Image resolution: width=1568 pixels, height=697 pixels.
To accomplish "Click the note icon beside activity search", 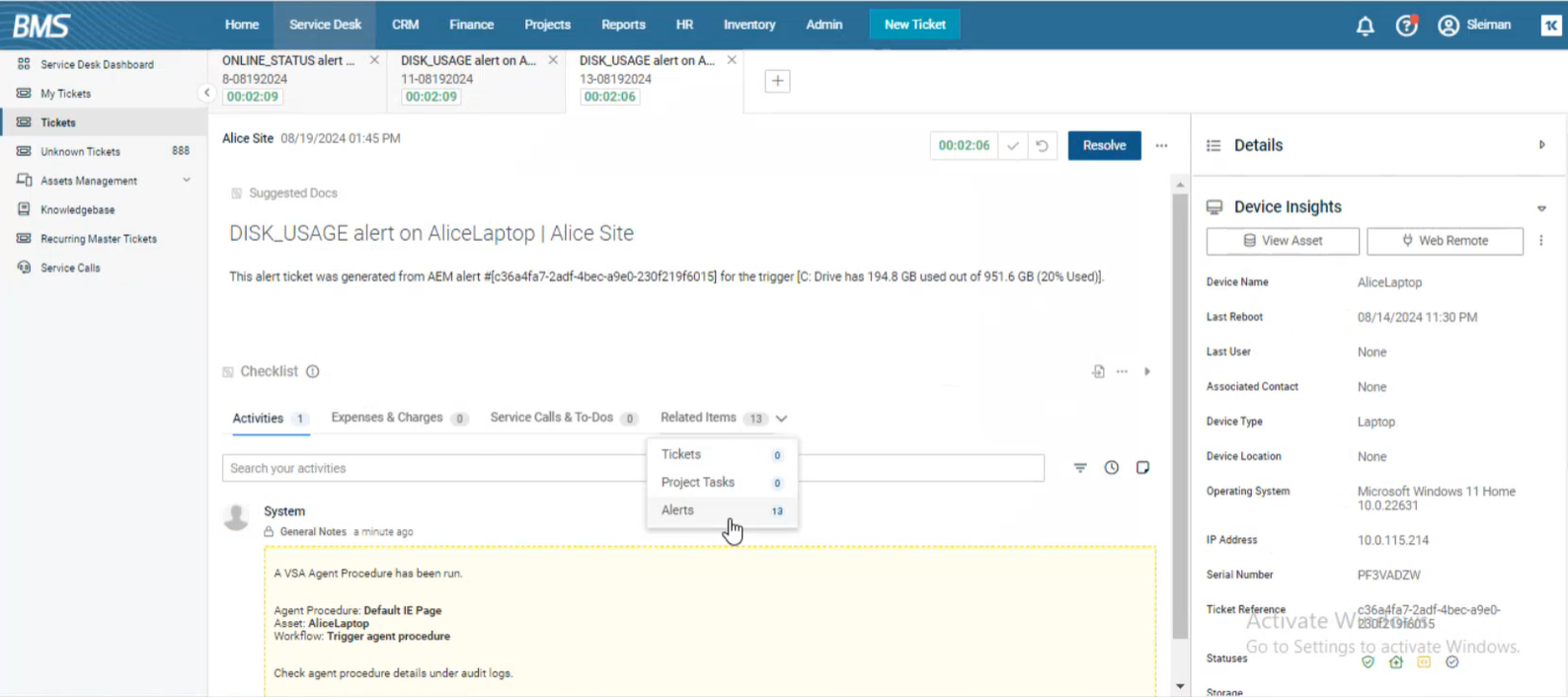I will [1142, 468].
